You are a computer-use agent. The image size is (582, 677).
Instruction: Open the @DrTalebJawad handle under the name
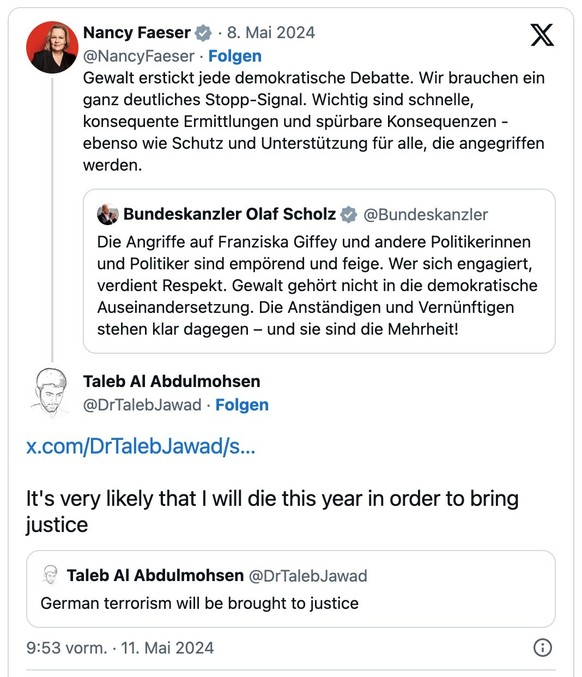(142, 405)
